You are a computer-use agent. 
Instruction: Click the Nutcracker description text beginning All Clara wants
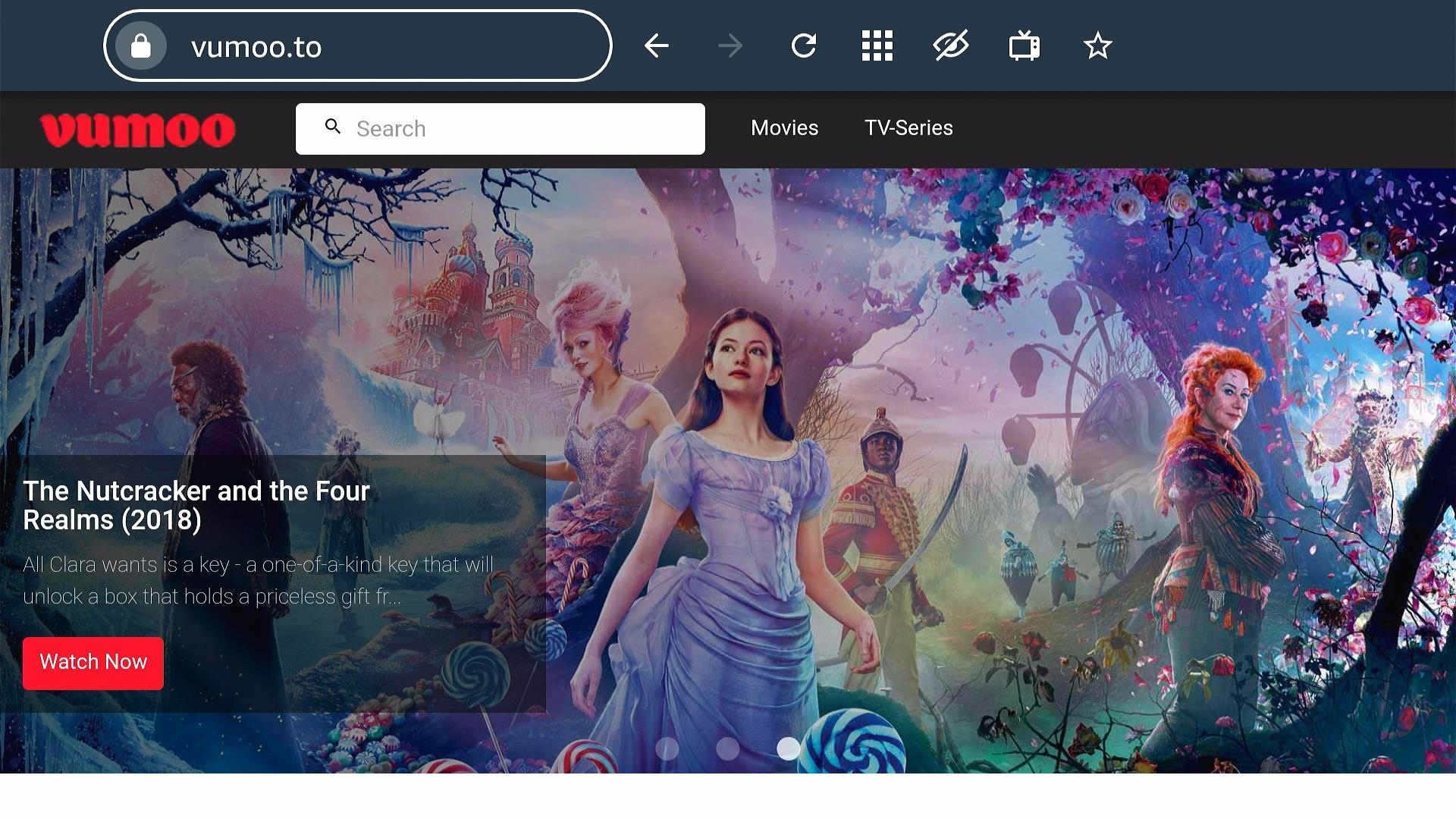tap(258, 580)
